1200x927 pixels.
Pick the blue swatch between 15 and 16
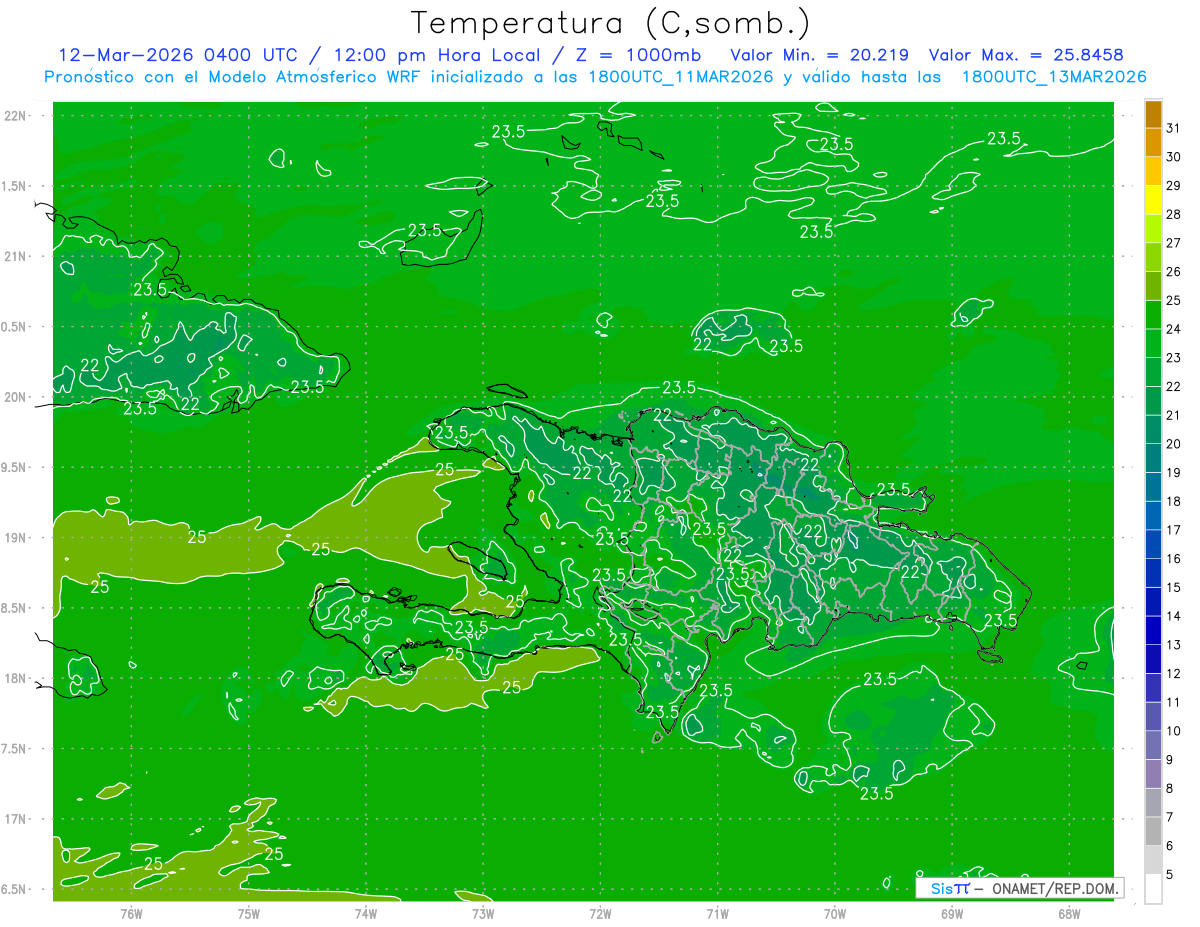click(1153, 573)
